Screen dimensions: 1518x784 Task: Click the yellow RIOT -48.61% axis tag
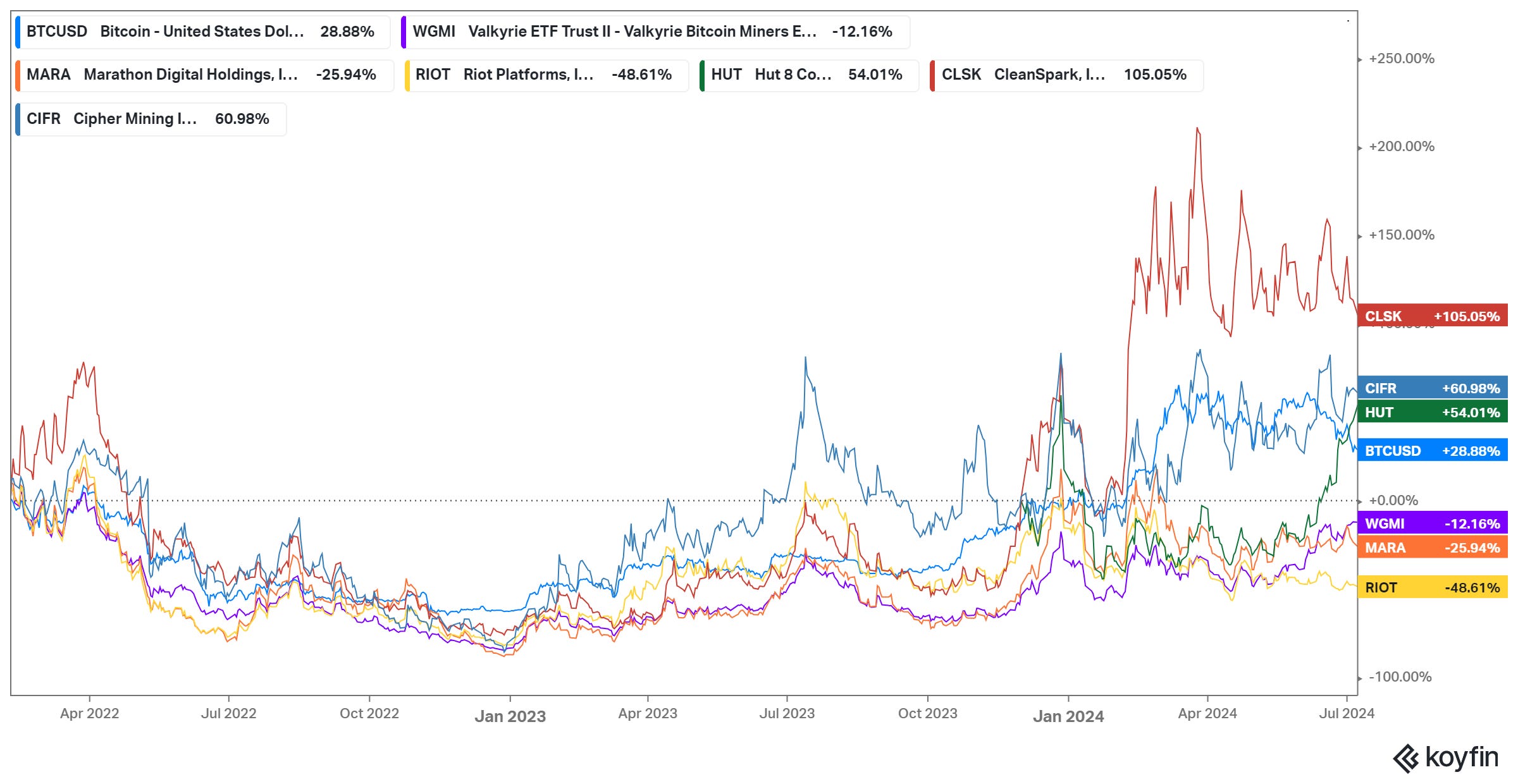click(1432, 587)
